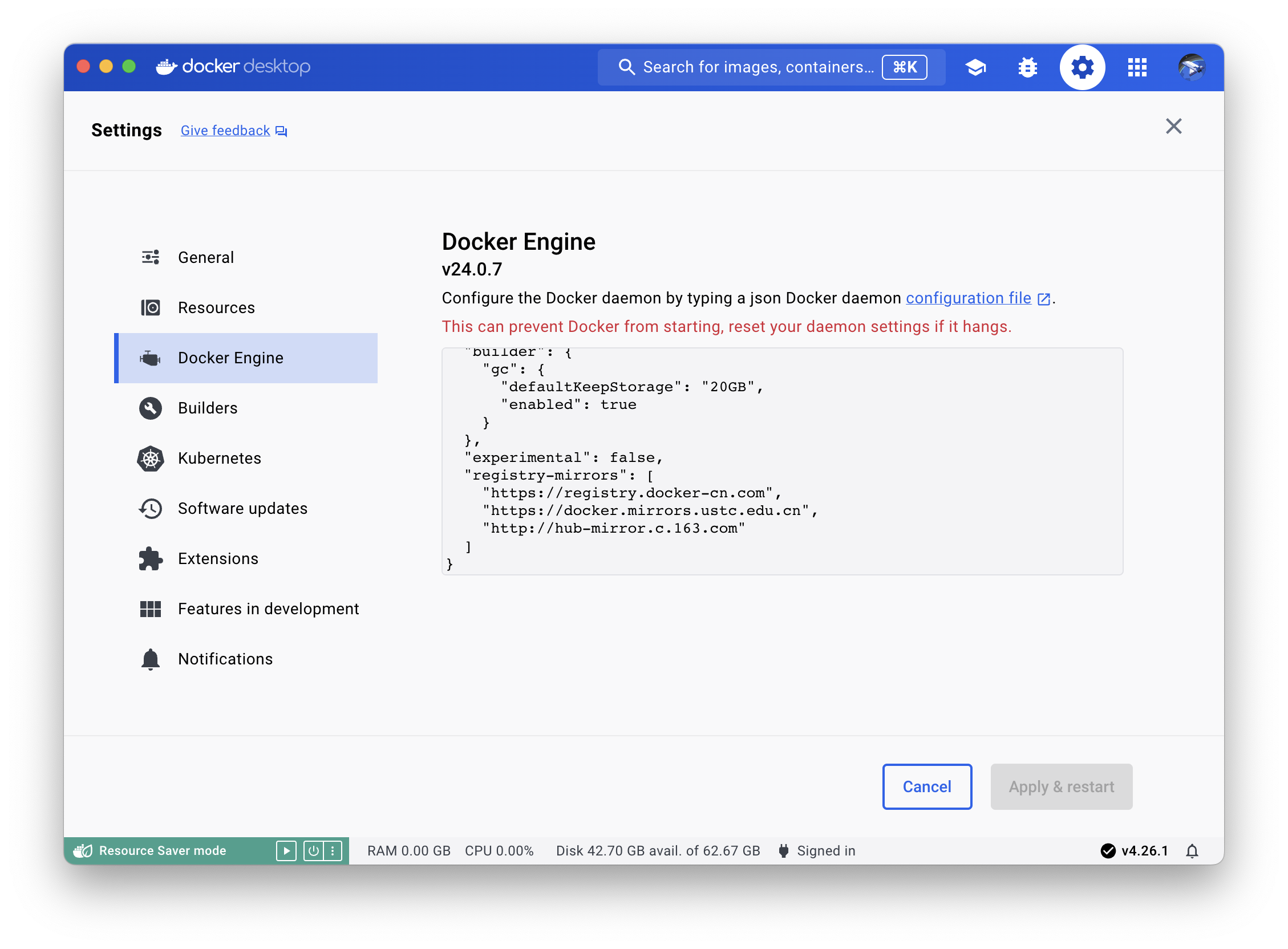Open the Builders settings section
This screenshot has width=1288, height=949.
208,408
